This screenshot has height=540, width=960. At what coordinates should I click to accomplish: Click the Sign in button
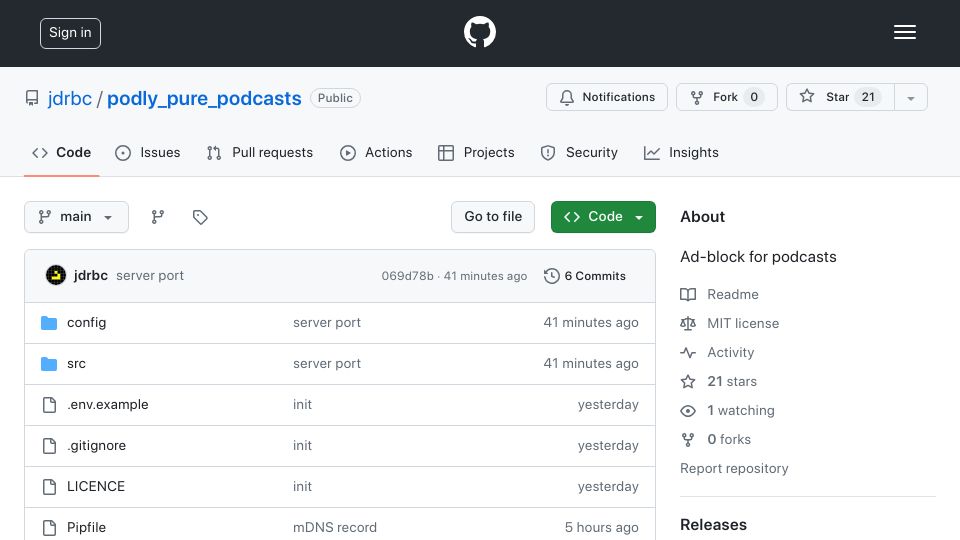[x=70, y=33]
